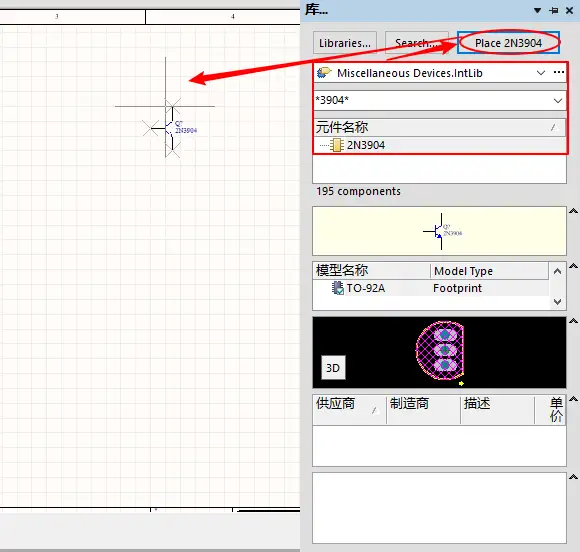580x552 pixels.
Task: Click the library icon beside Miscellaneous Devices
Action: pos(324,73)
